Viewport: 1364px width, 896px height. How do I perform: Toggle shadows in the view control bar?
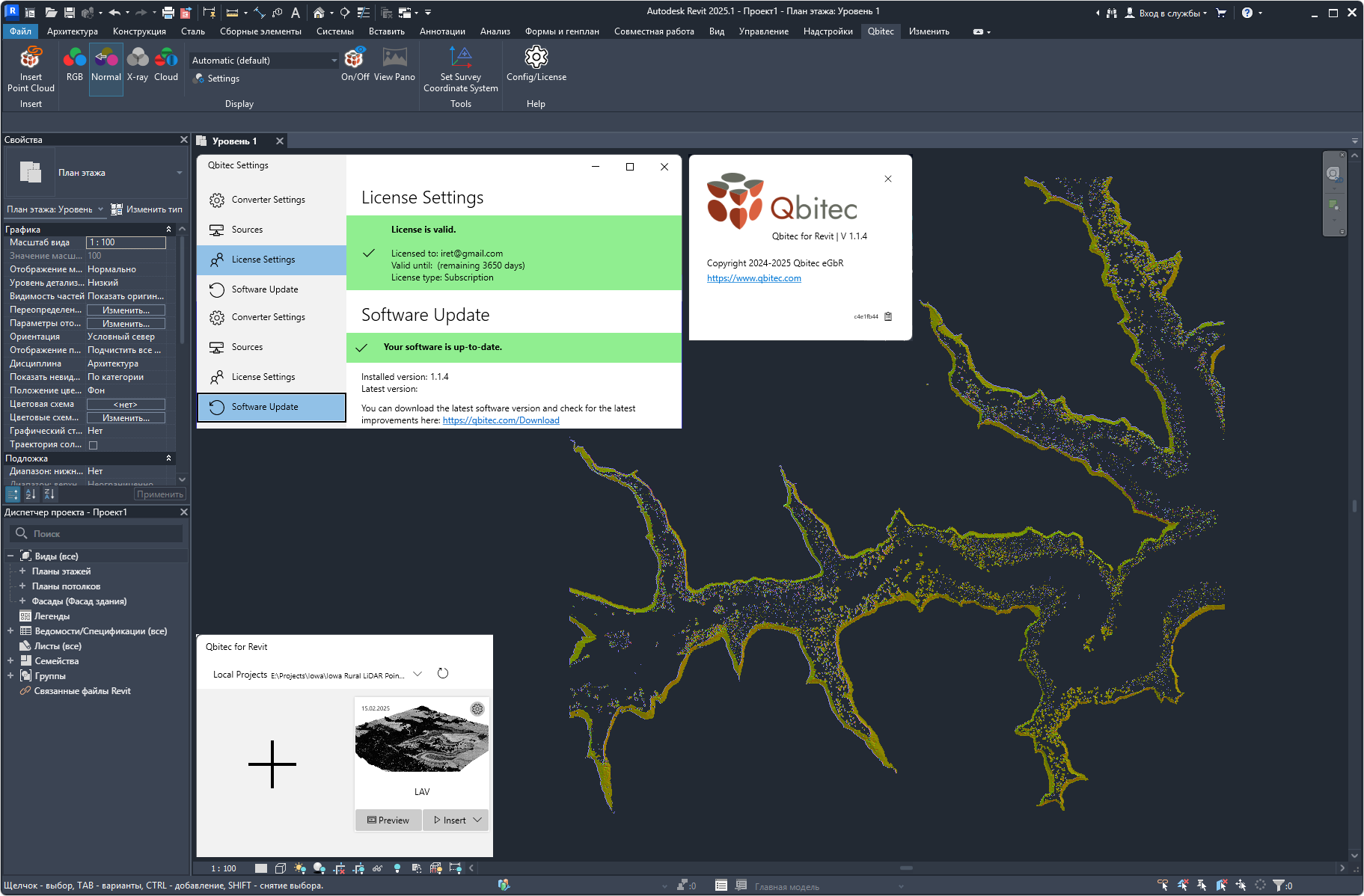click(x=319, y=868)
